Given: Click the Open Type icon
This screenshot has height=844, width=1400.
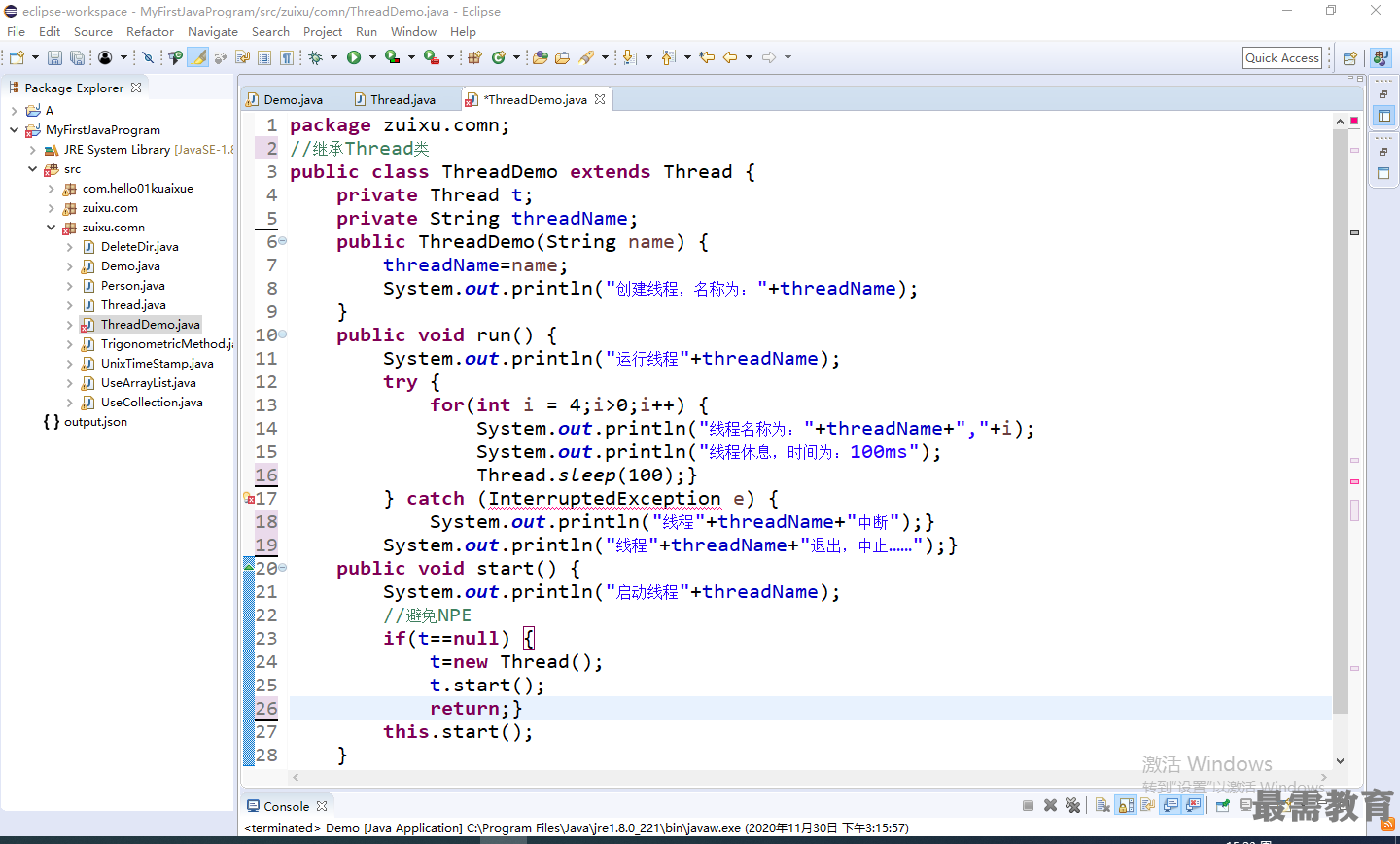Looking at the screenshot, I should [540, 57].
